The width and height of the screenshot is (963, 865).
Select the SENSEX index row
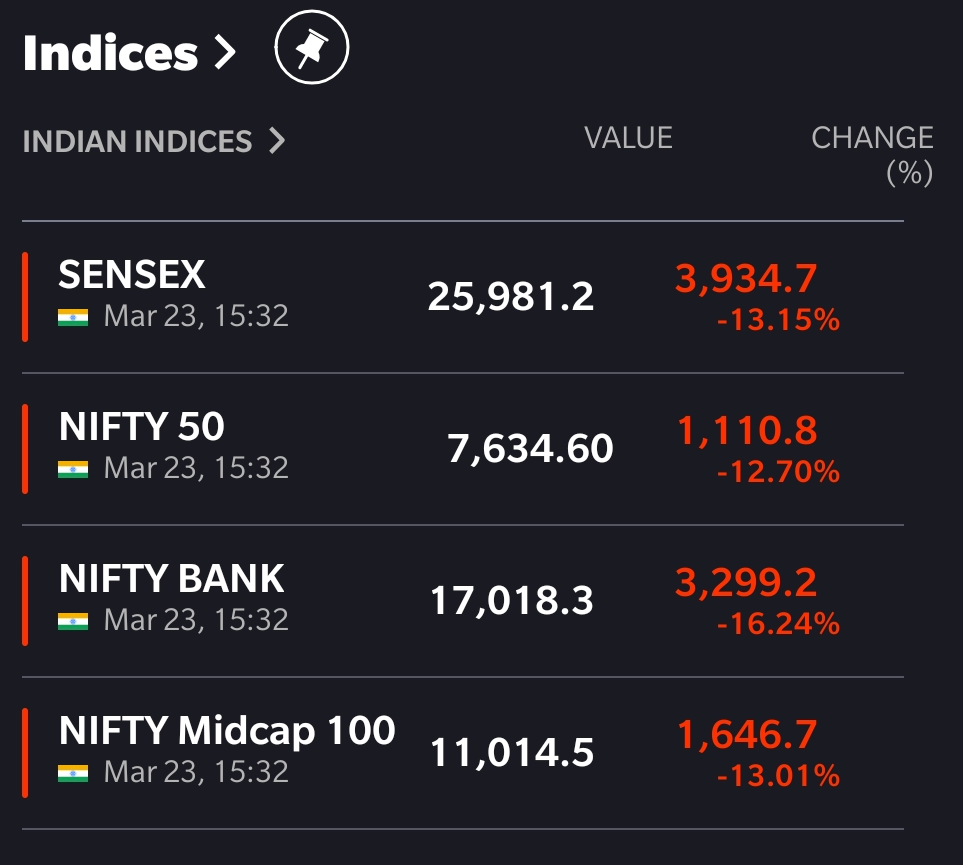tap(463, 297)
